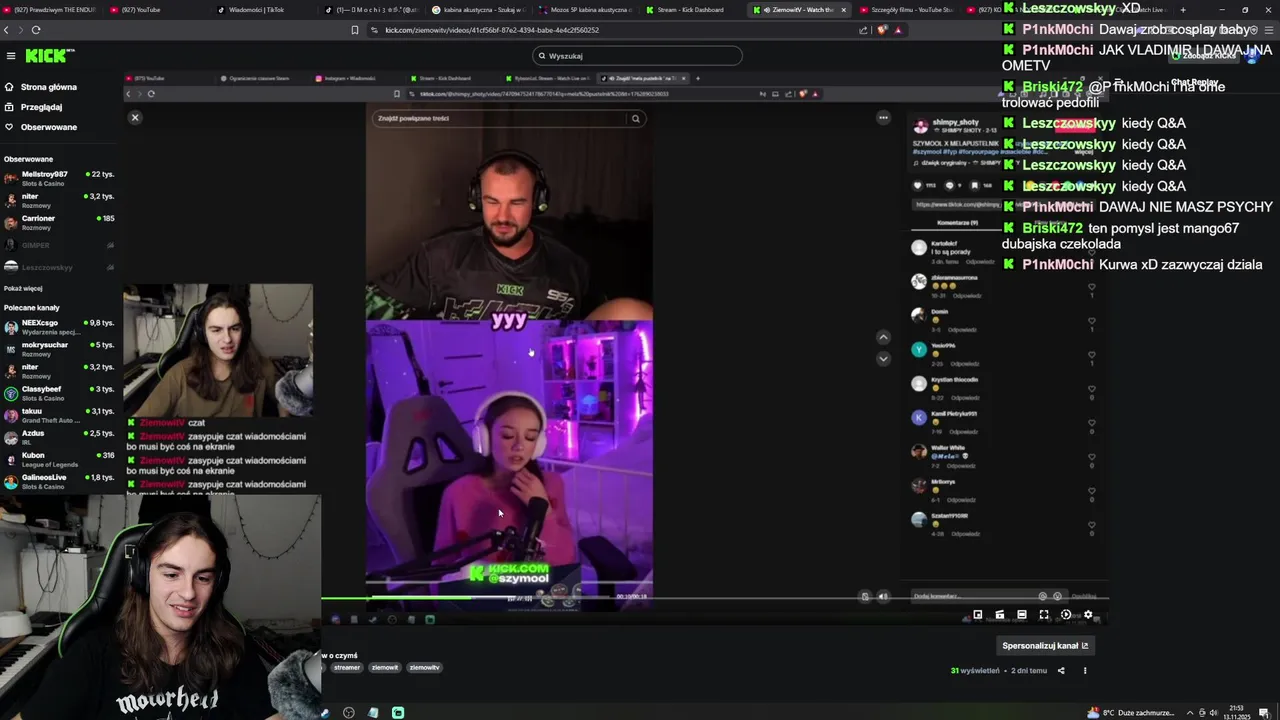Open three-dots options below video
This screenshot has height=720, width=1280.
click(1085, 671)
